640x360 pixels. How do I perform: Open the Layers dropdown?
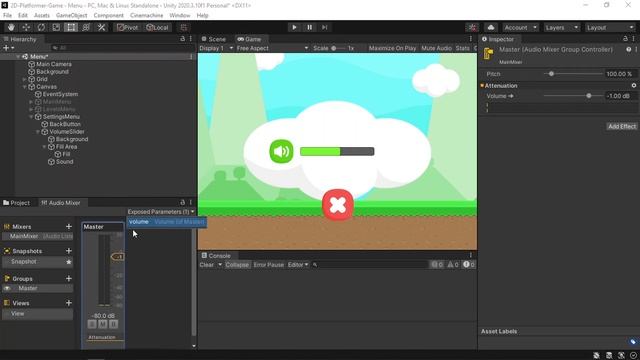(562, 27)
